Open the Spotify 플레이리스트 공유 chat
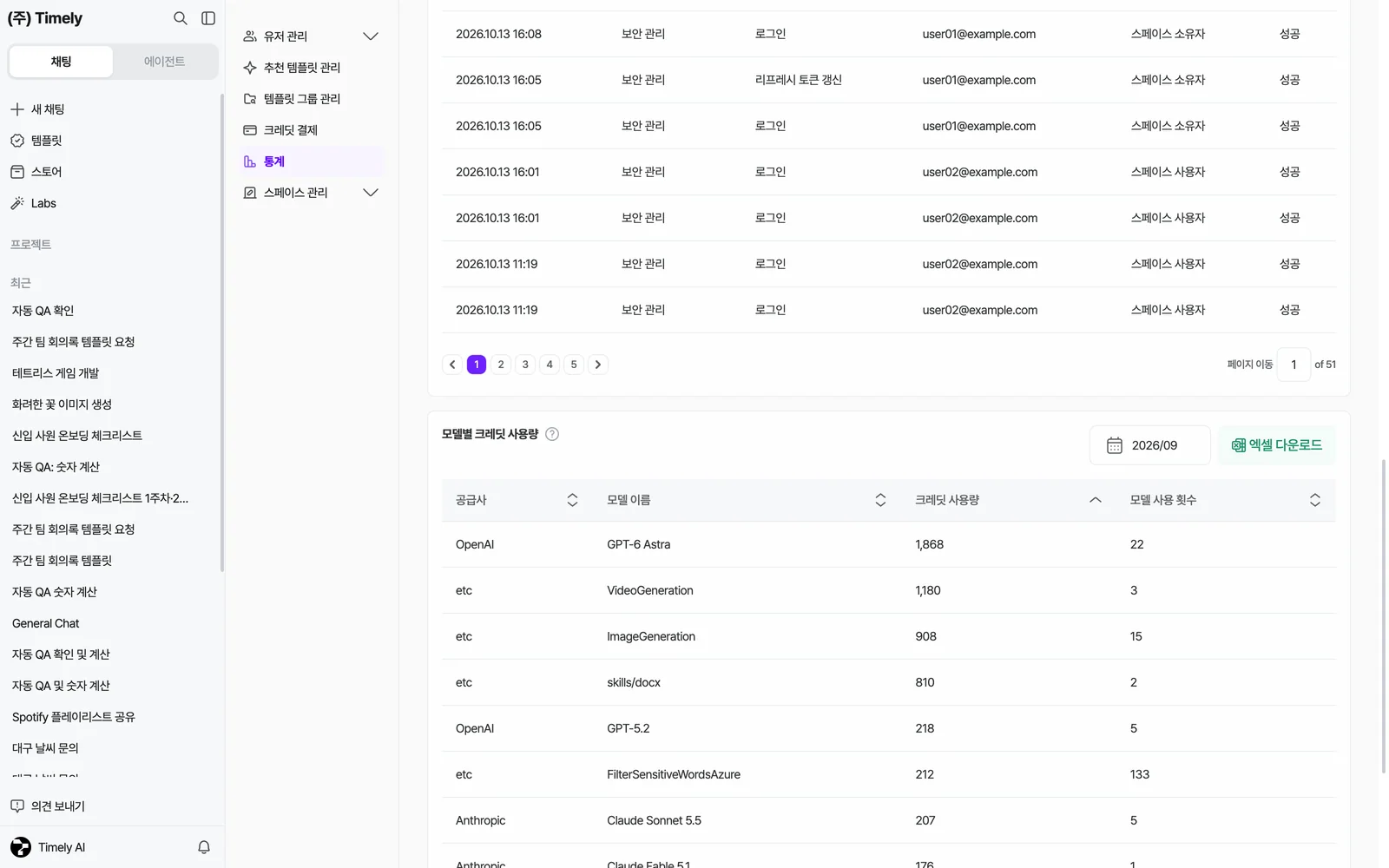This screenshot has width=1389, height=868. tap(74, 717)
